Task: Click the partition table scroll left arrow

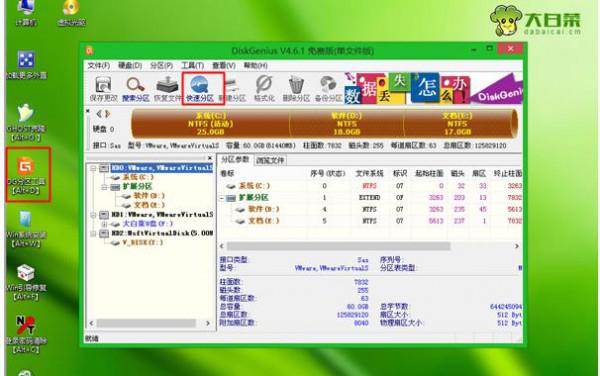Action: (222, 246)
